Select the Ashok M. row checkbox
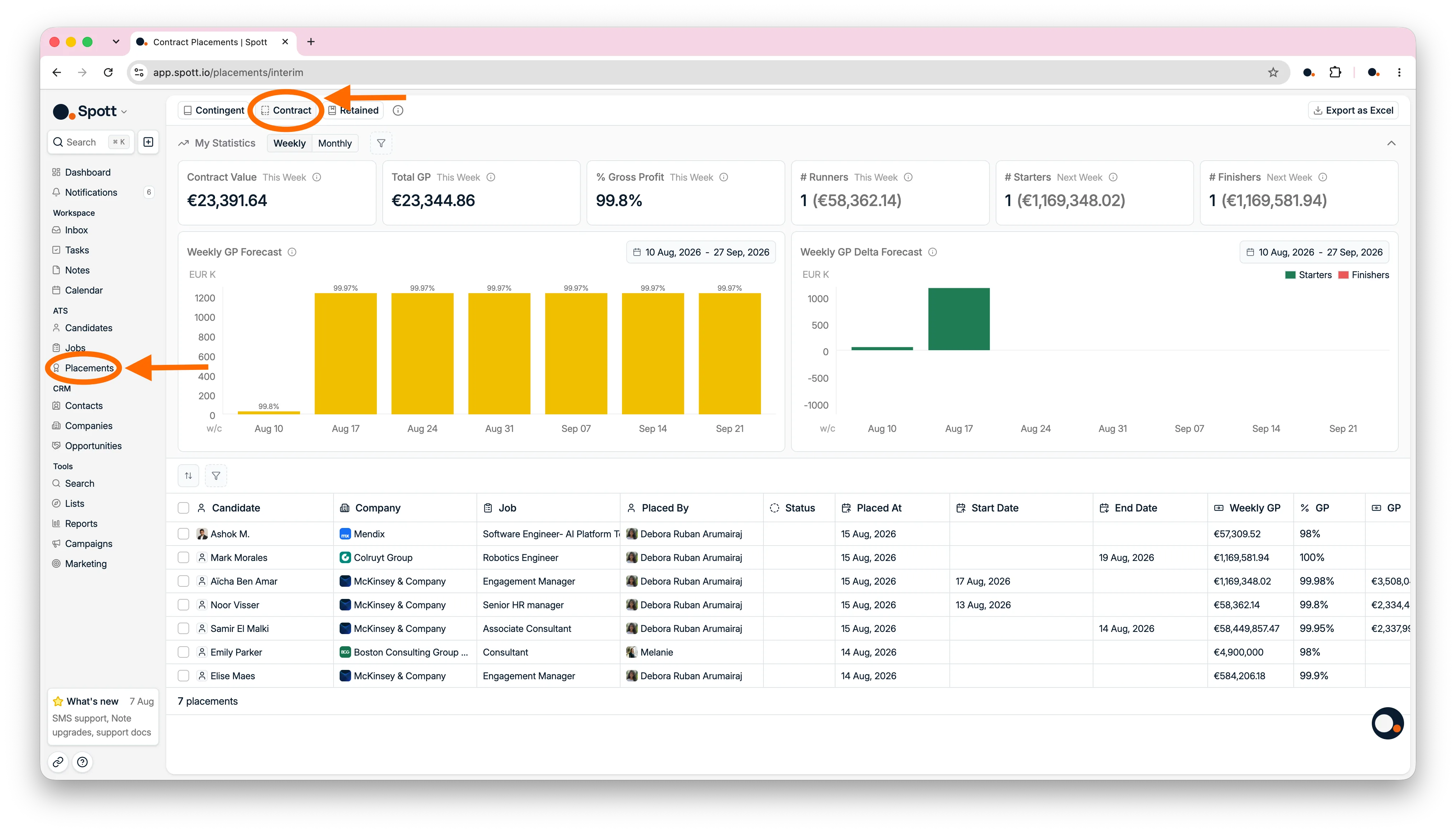This screenshot has width=1456, height=833. [183, 534]
